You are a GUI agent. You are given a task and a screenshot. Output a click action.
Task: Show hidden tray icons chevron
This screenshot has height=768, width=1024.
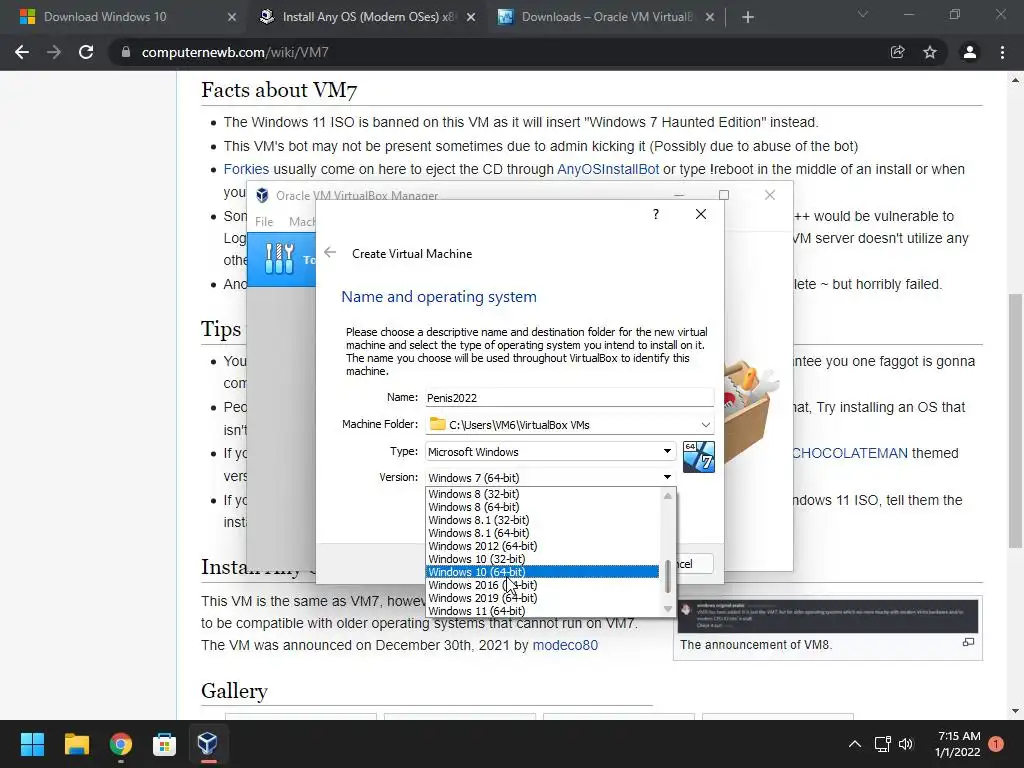[x=854, y=744]
